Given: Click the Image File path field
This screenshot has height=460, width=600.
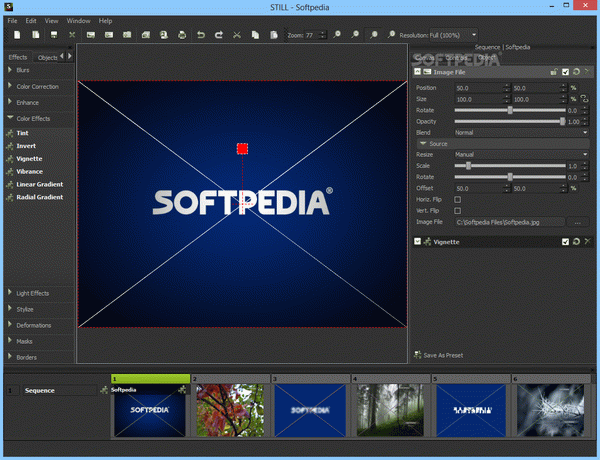Looking at the screenshot, I should [510, 222].
